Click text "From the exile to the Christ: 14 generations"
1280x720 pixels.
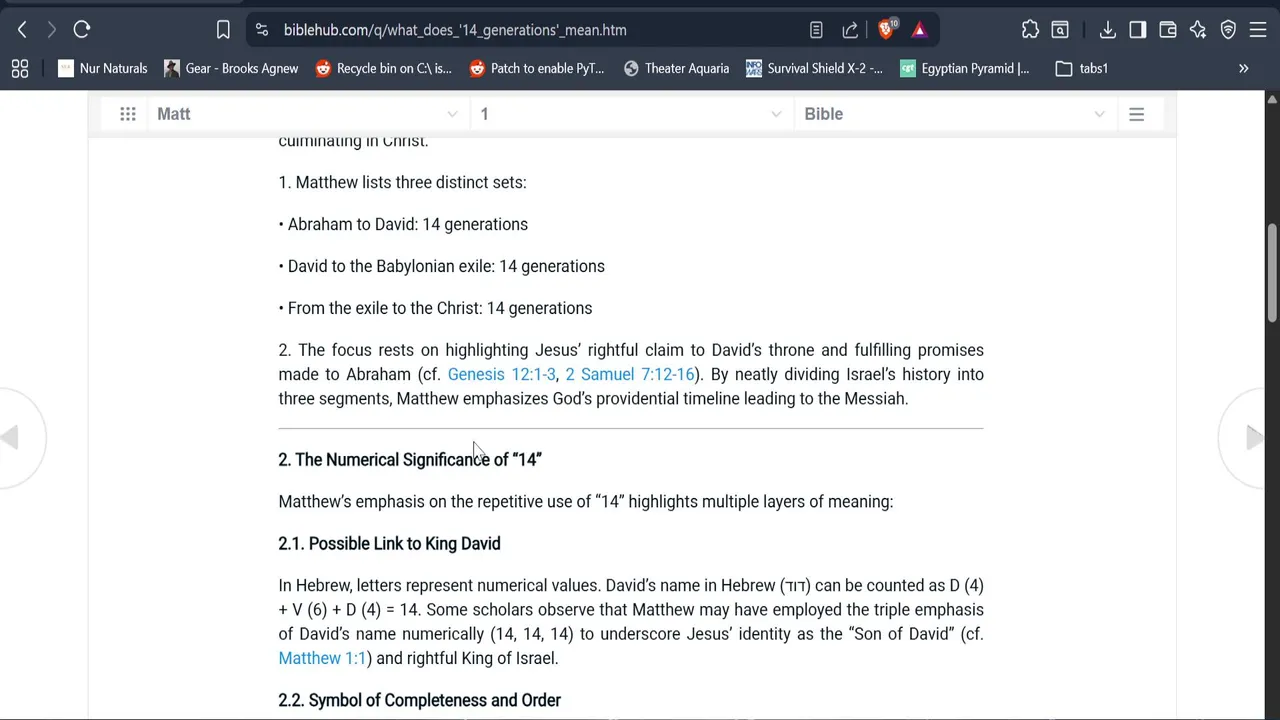[x=440, y=308]
